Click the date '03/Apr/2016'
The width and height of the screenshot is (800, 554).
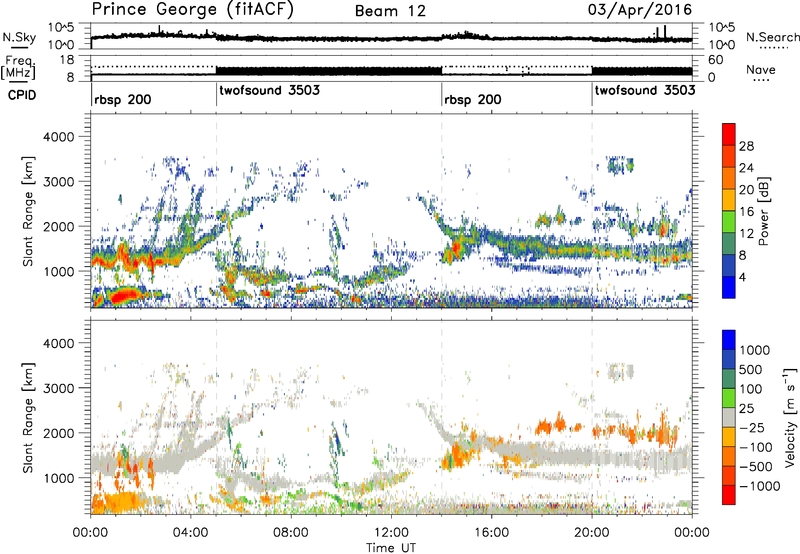[x=640, y=10]
